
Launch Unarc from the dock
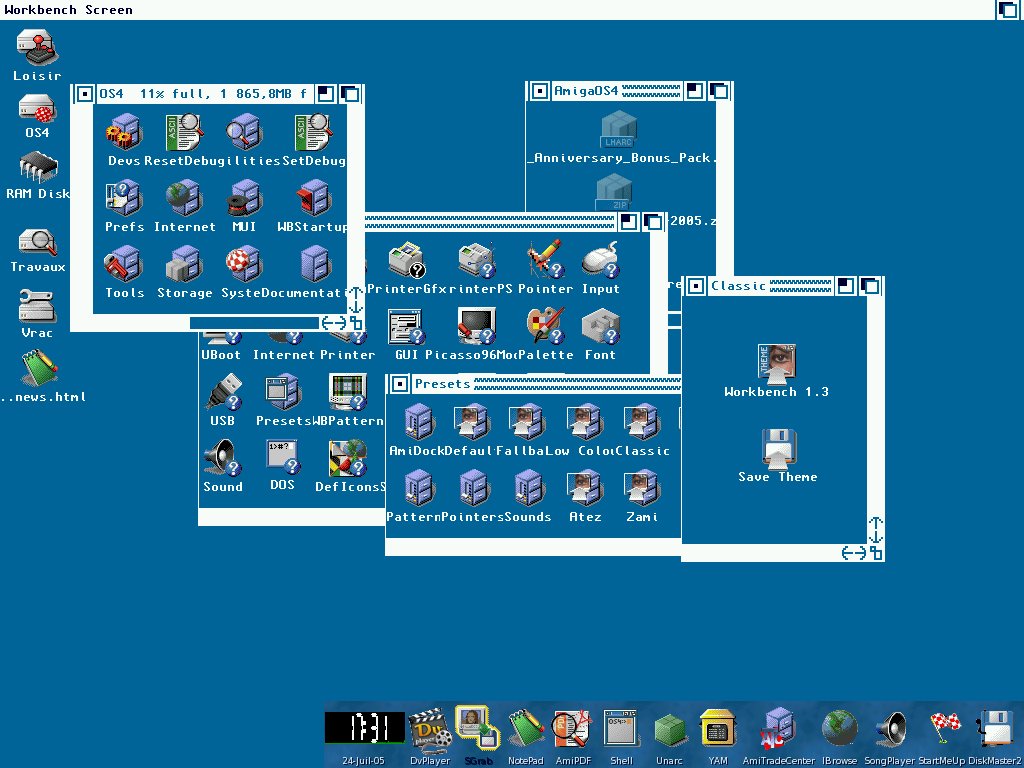tap(669, 731)
